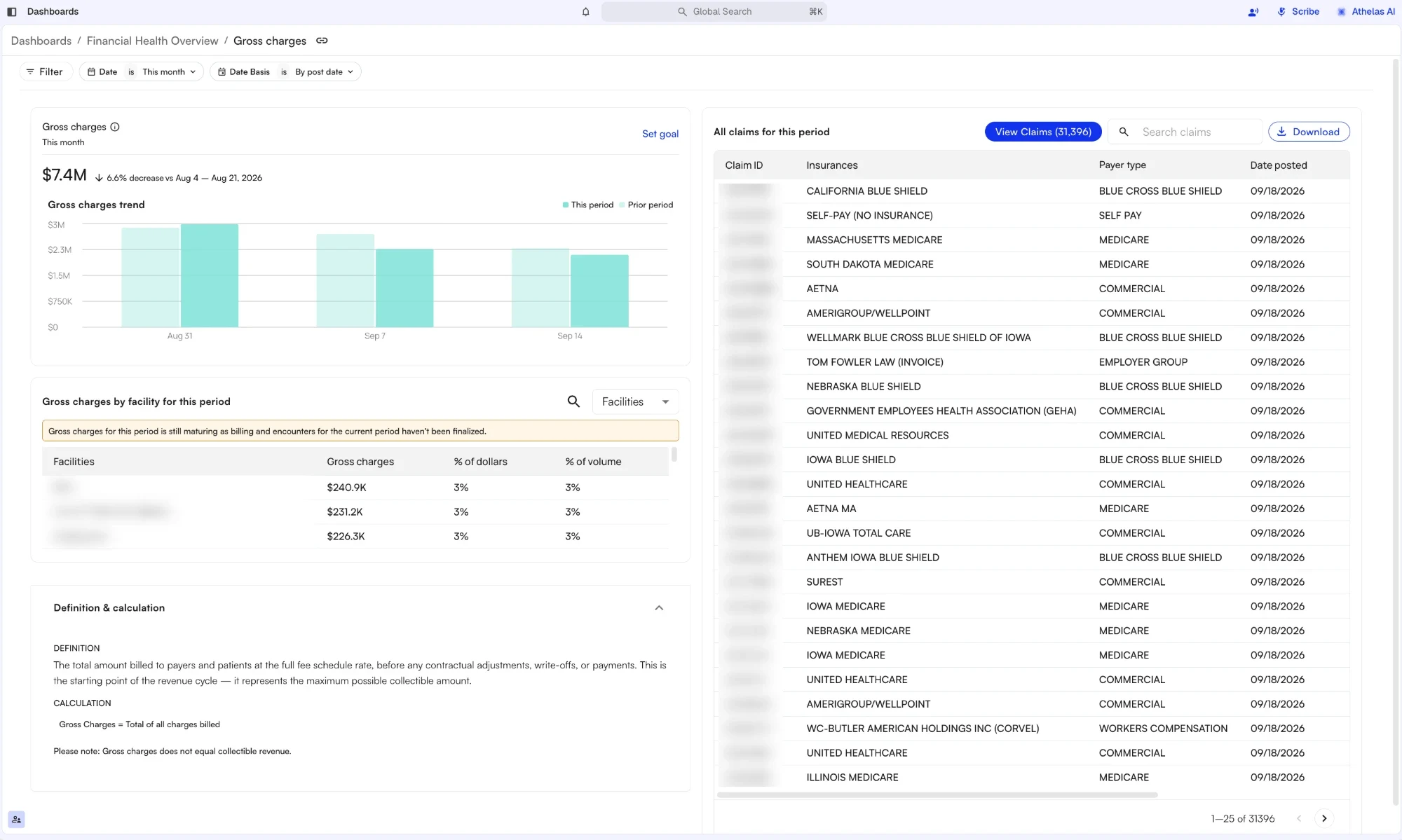Click the Set goal link

pyautogui.click(x=660, y=134)
